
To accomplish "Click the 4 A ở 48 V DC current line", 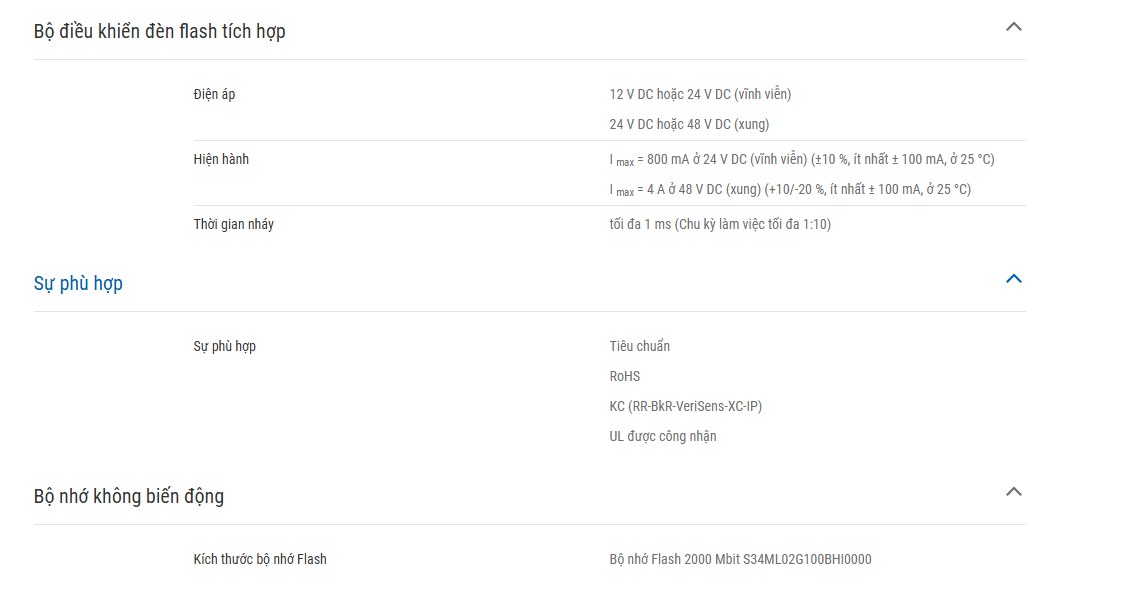I will tap(790, 189).
